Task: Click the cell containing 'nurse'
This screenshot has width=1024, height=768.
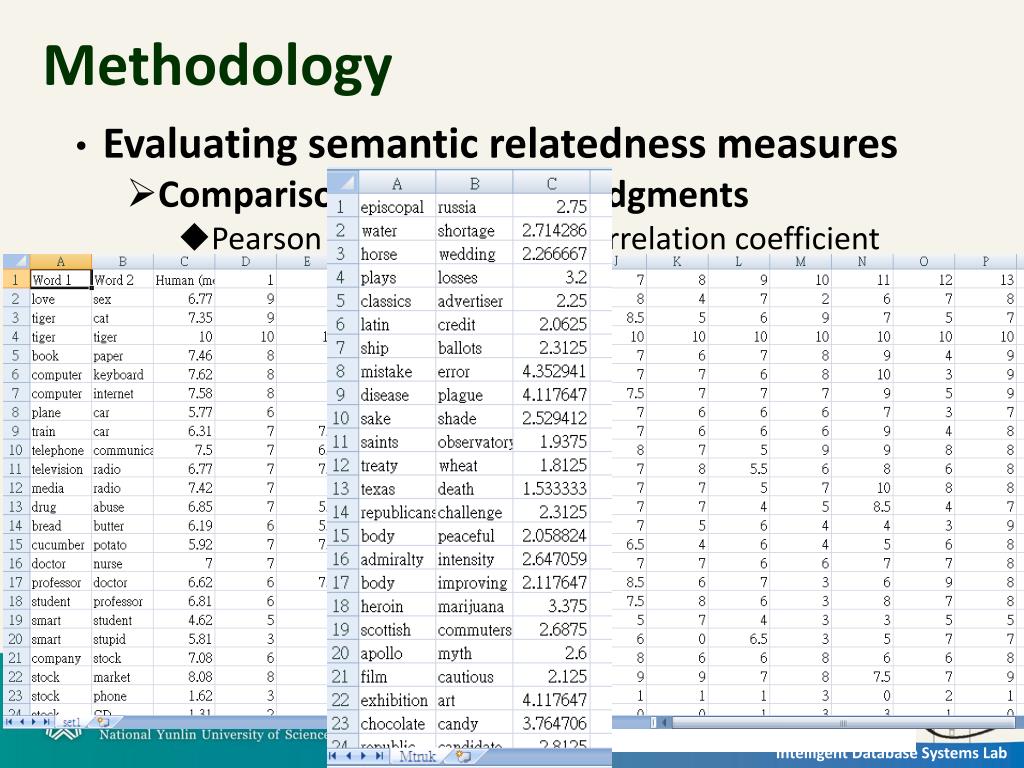Action: [x=123, y=564]
